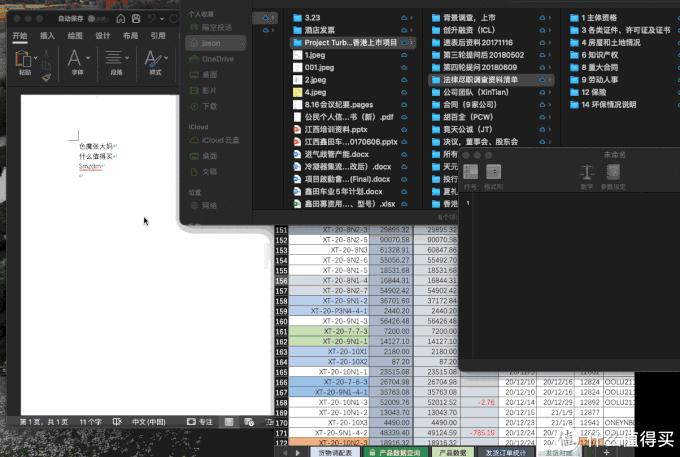Click the Undo arrow in Word's title bar
Image resolution: width=680 pixels, height=457 pixels.
pyautogui.click(x=152, y=19)
